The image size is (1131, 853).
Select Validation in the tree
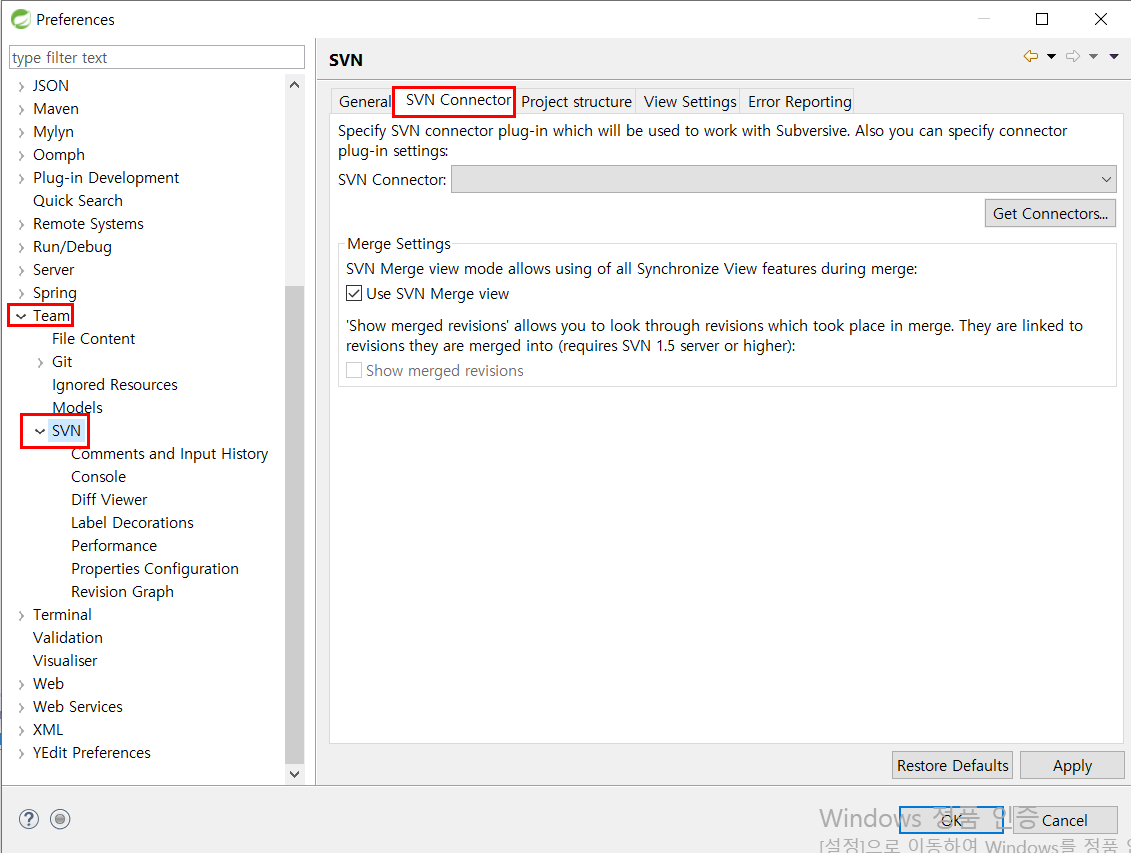click(x=68, y=637)
